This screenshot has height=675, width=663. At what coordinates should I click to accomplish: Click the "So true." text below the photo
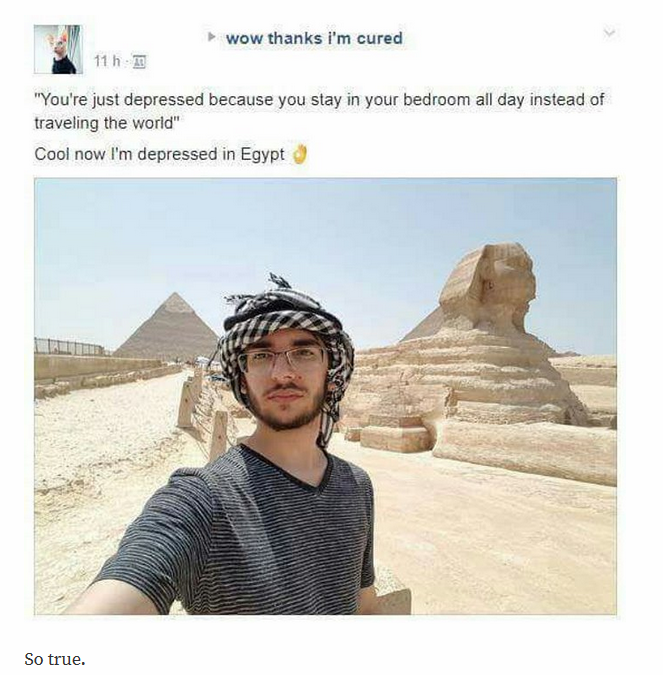pos(55,659)
